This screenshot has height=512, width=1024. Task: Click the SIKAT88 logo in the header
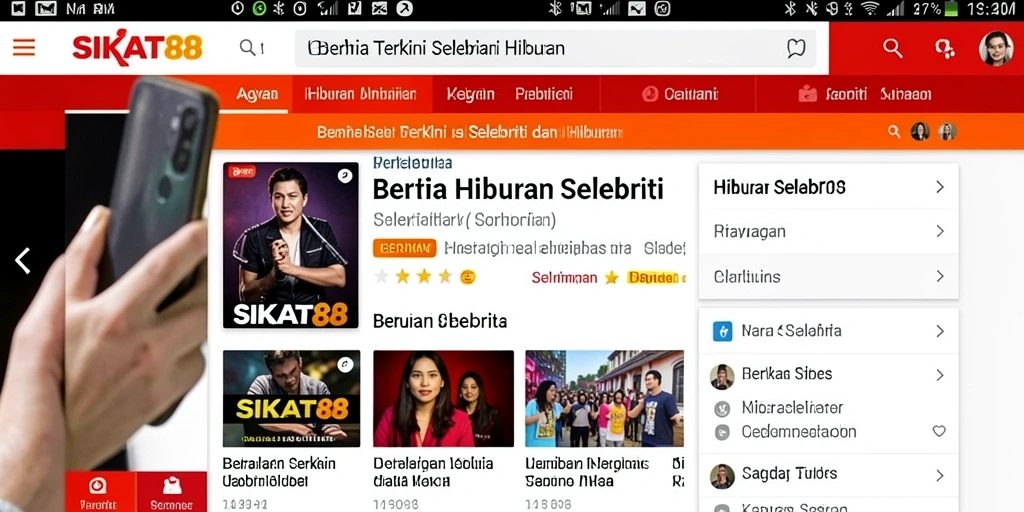(137, 49)
